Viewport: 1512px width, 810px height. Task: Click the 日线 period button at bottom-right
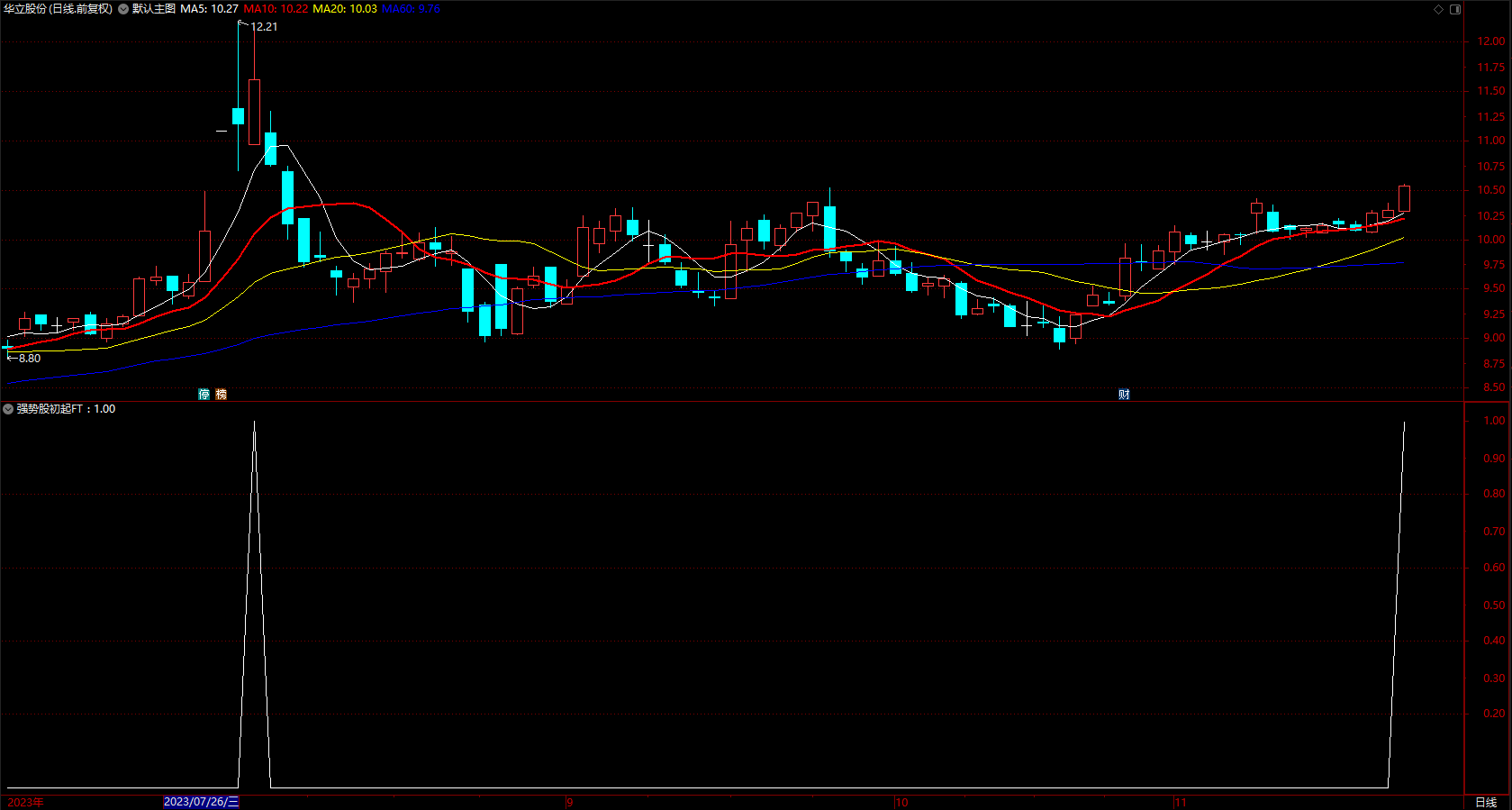pos(1486,803)
